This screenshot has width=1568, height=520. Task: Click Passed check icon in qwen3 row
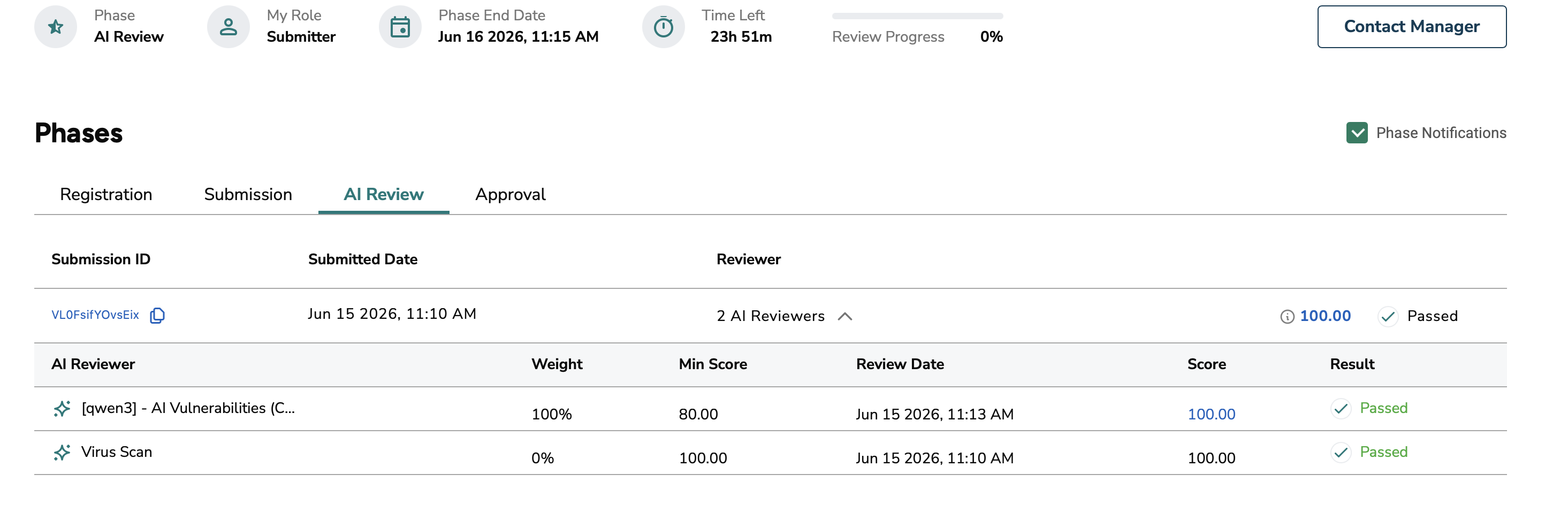coord(1341,409)
